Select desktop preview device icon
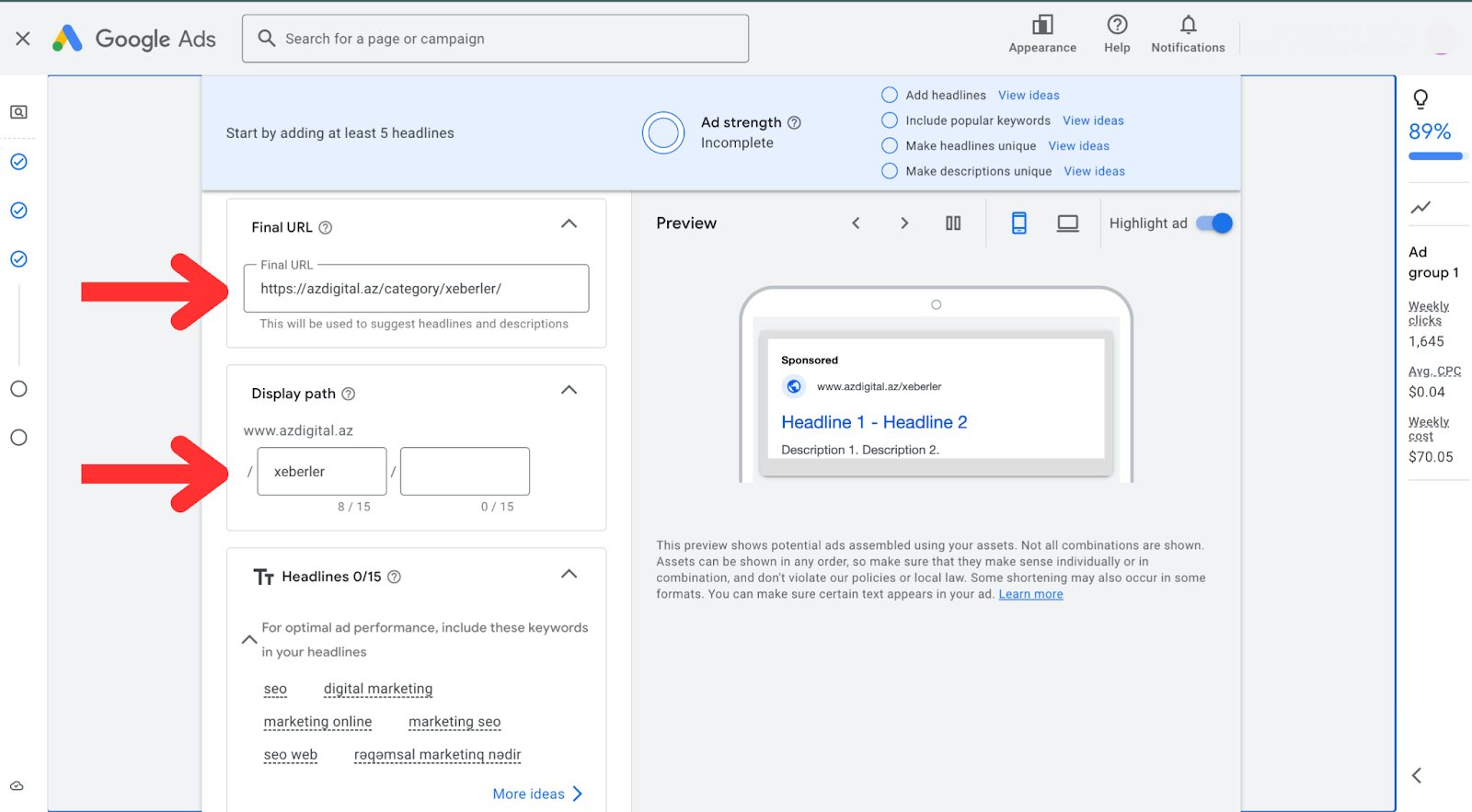Screen dimensions: 1472x812 [1067, 223]
